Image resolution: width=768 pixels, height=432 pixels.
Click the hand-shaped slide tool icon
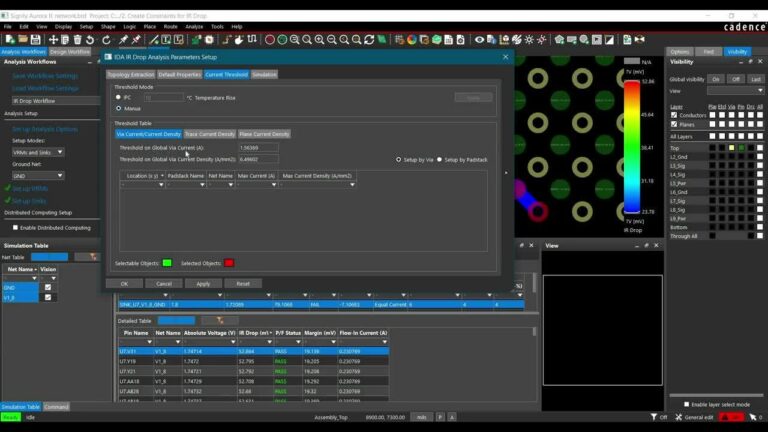click(239, 40)
